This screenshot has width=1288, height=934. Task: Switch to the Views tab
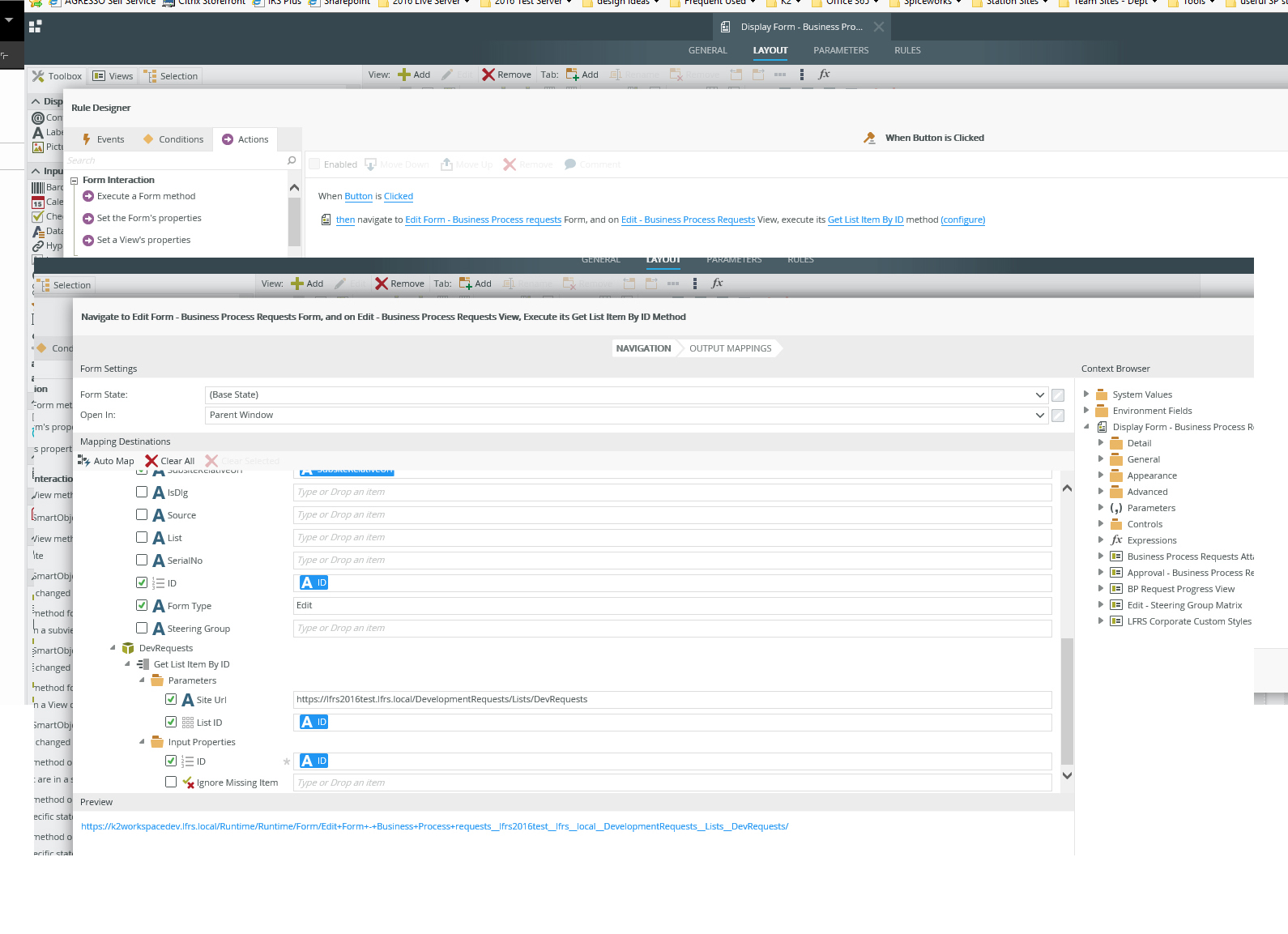[x=113, y=76]
